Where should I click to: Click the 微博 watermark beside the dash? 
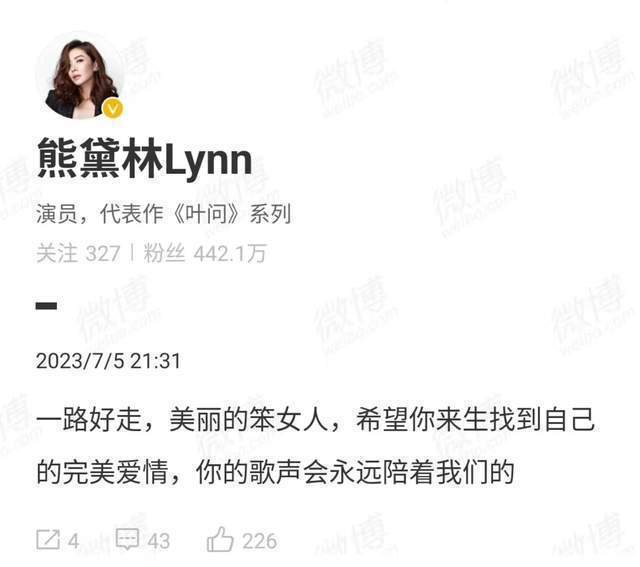(118, 312)
